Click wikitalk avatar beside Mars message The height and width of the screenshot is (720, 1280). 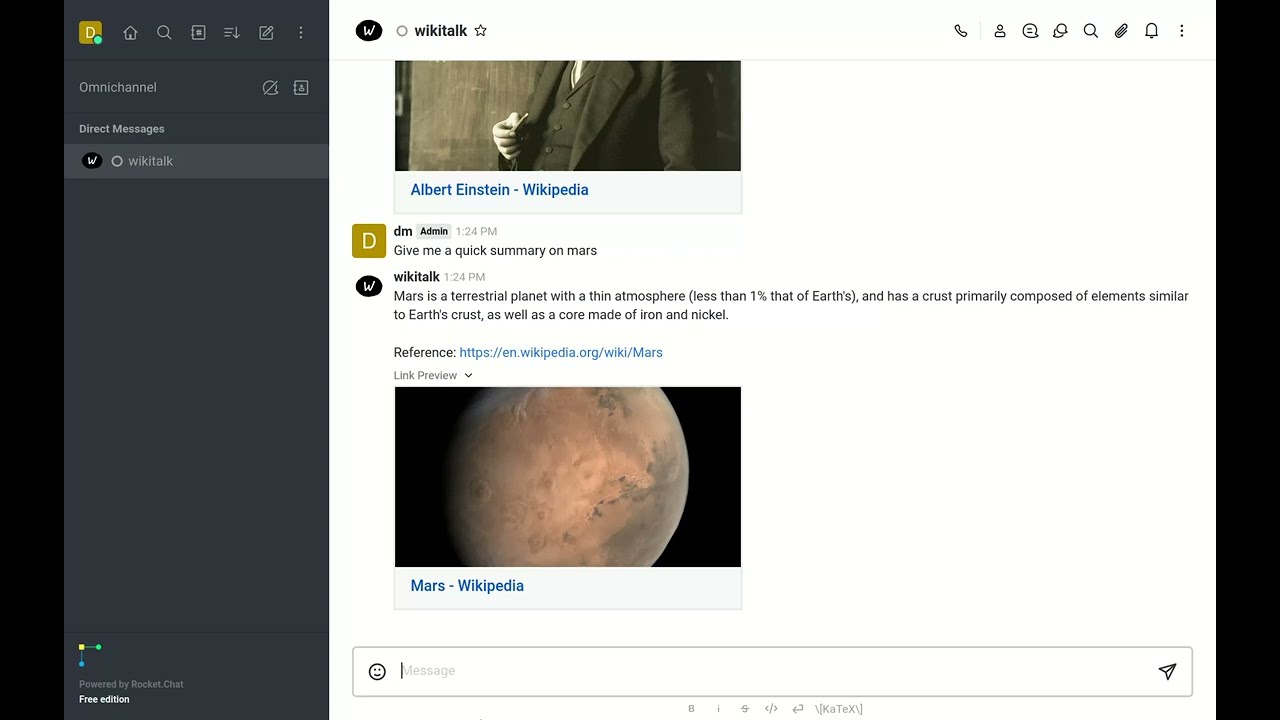point(369,287)
